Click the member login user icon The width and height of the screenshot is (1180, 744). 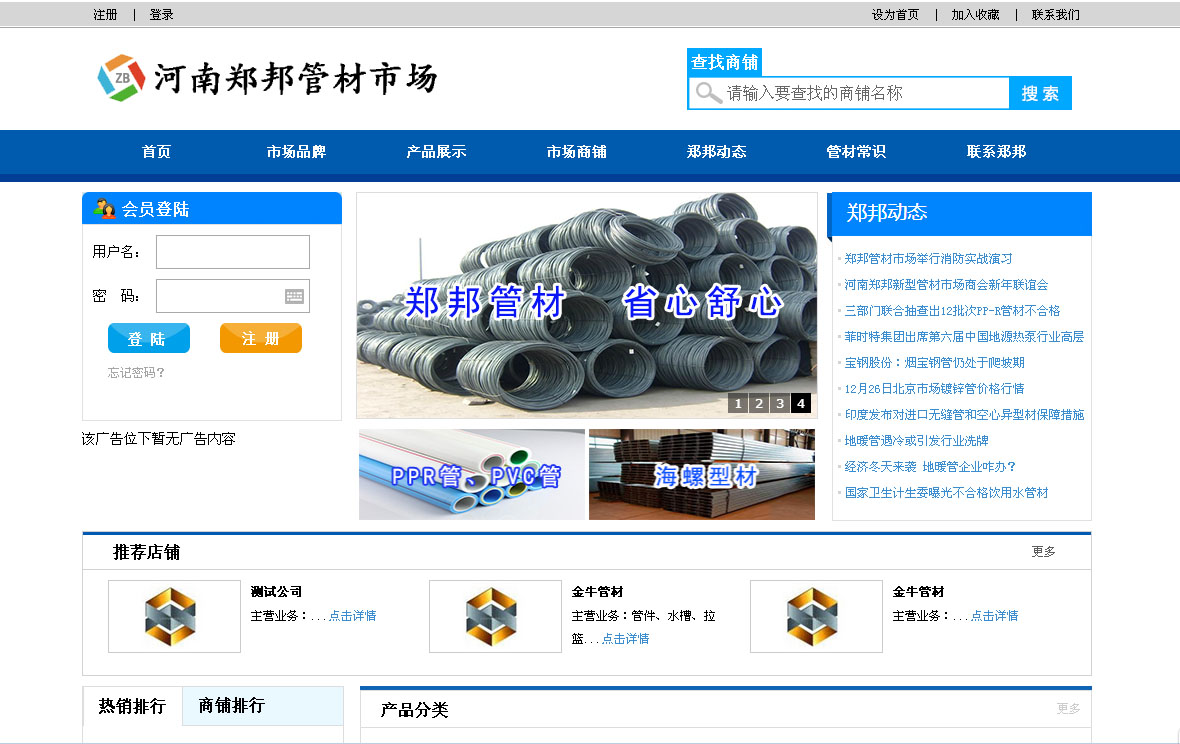click(x=105, y=208)
